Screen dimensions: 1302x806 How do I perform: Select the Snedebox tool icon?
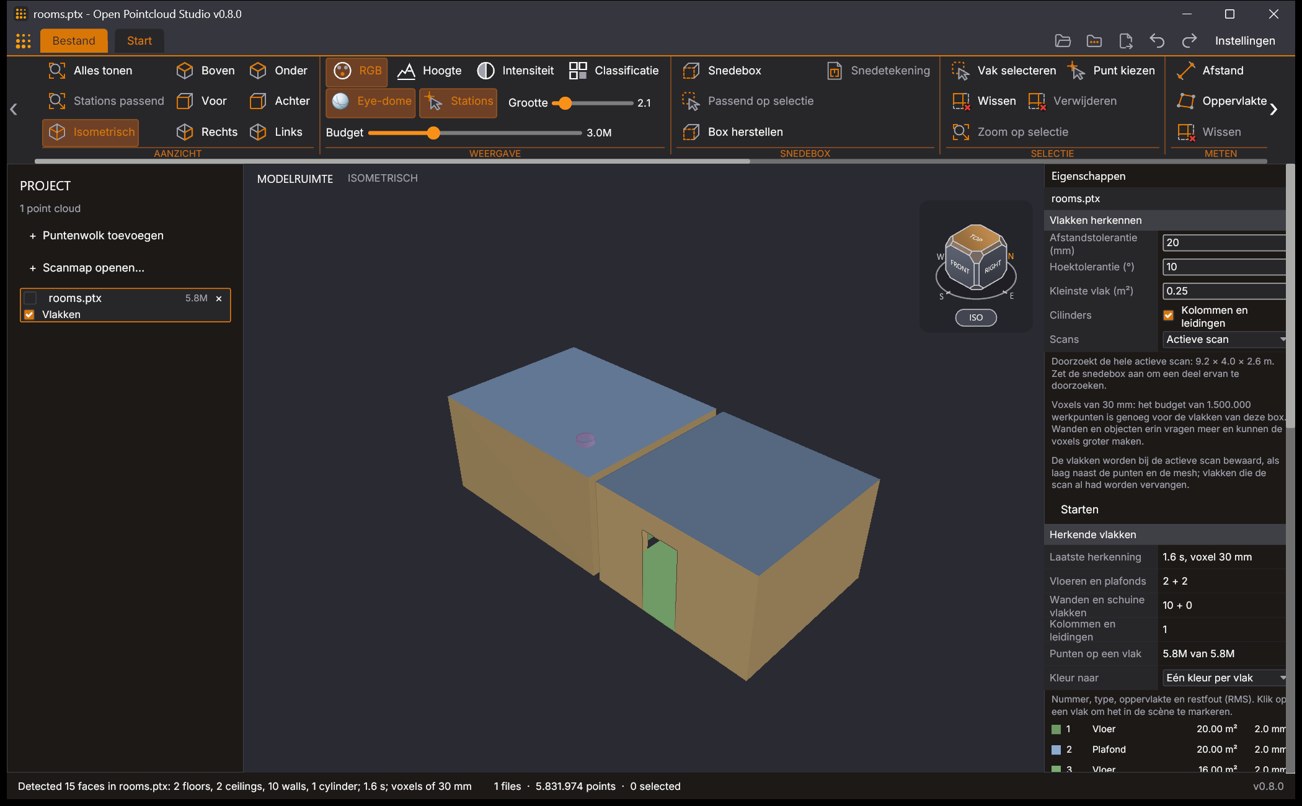(691, 70)
